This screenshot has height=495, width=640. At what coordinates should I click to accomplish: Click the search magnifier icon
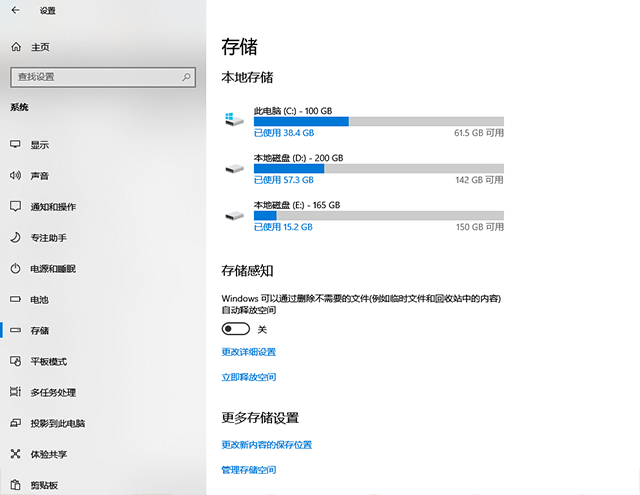click(186, 77)
